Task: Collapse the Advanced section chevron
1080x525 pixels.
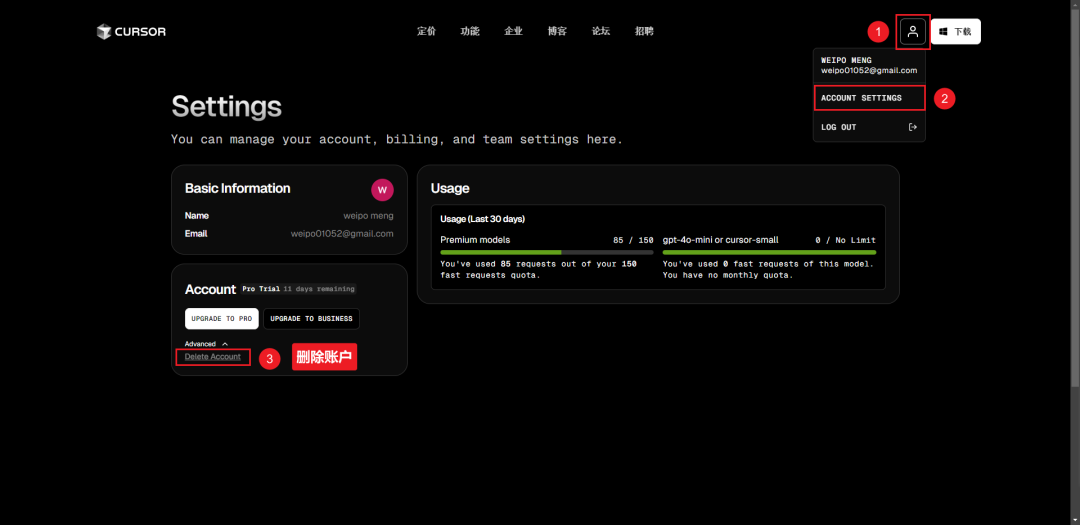Action: click(x=224, y=344)
